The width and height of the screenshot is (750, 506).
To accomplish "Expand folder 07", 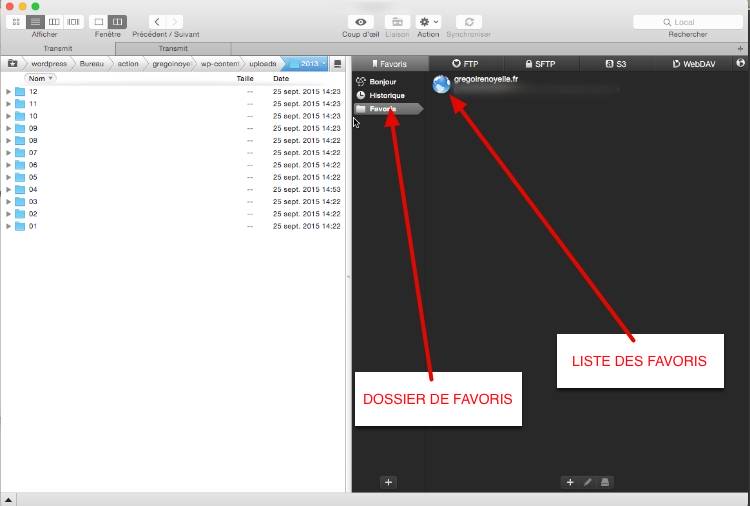I will tap(8, 153).
